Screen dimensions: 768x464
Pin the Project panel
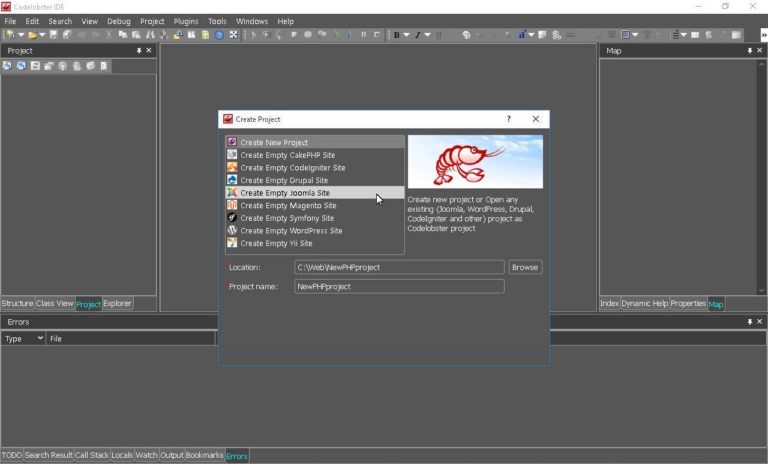click(x=139, y=50)
